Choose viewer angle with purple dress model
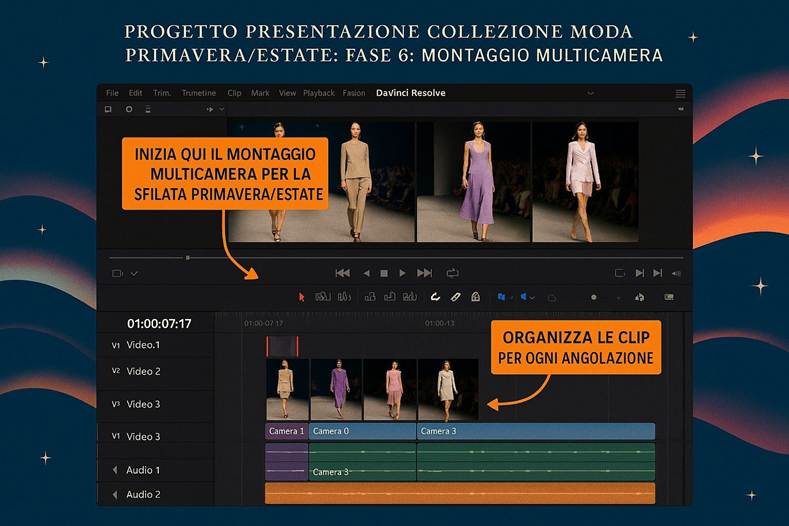This screenshot has width=789, height=526. [474, 181]
